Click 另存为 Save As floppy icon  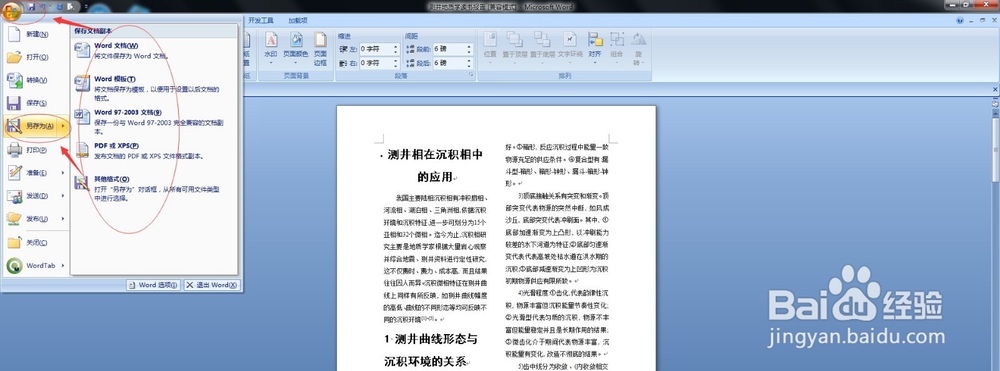tap(14, 127)
